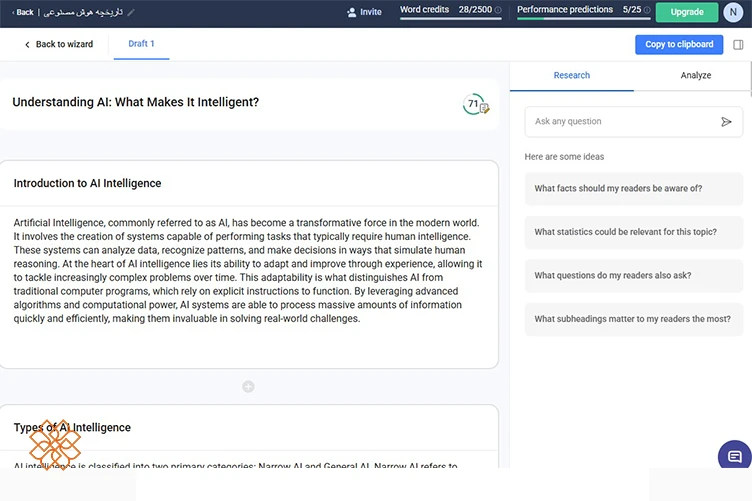Click the Upgrade button
Image resolution: width=752 pixels, height=501 pixels.
(x=687, y=12)
